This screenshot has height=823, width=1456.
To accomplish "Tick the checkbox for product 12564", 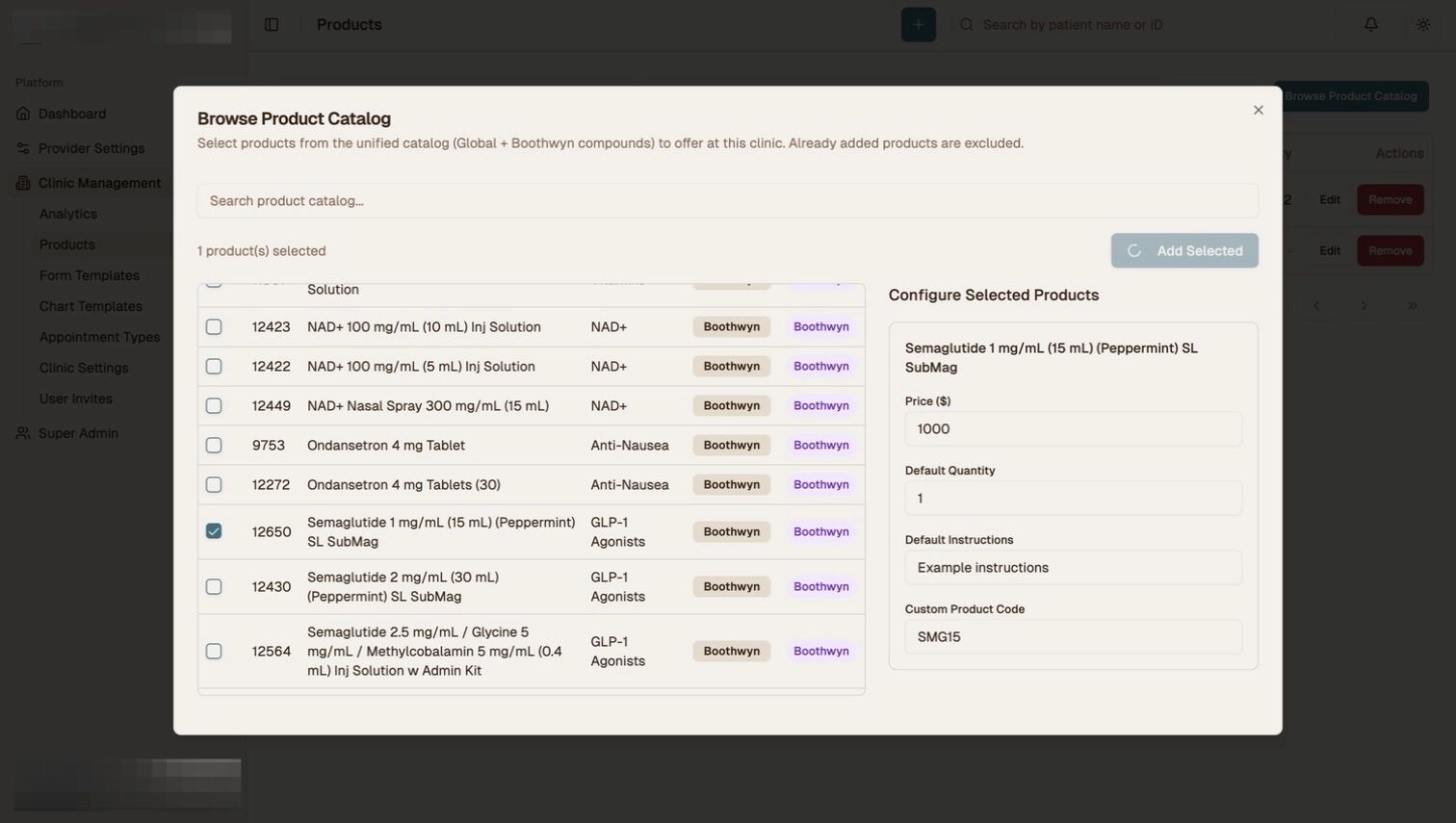I will 214,652.
